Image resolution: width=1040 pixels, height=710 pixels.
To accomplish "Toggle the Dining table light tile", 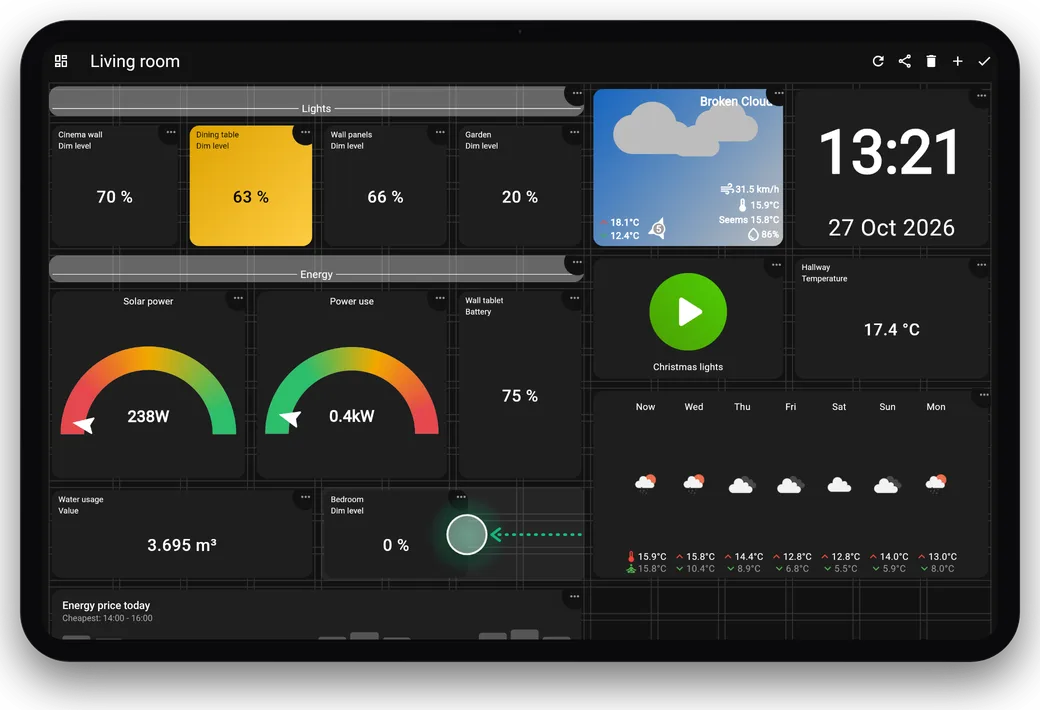I will (251, 186).
